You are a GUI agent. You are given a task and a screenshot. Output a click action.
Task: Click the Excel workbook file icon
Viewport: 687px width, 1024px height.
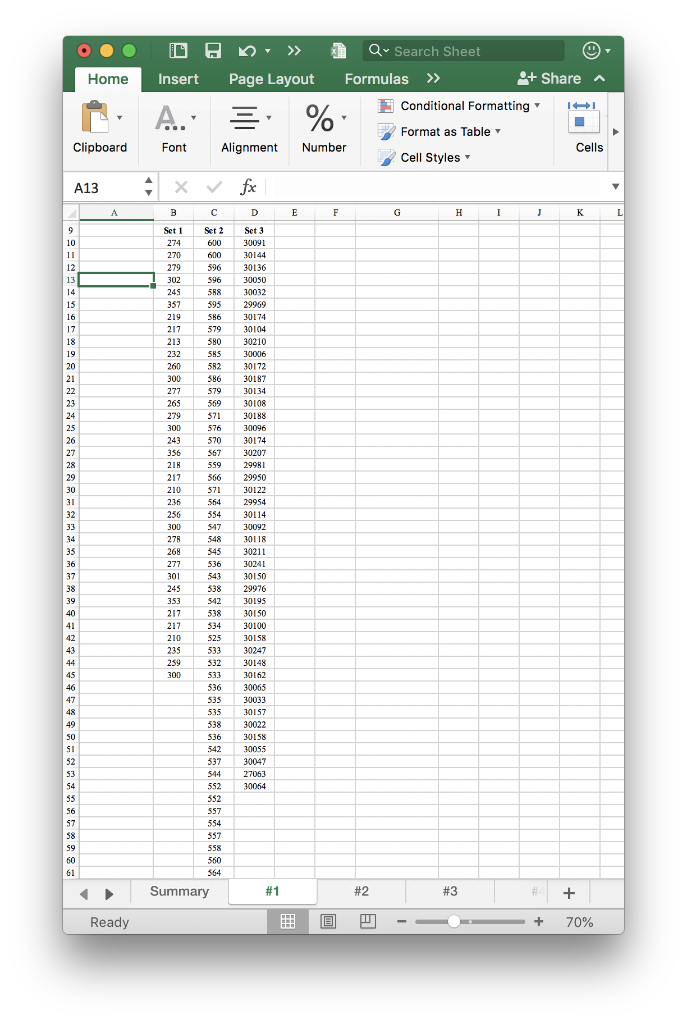click(x=338, y=51)
